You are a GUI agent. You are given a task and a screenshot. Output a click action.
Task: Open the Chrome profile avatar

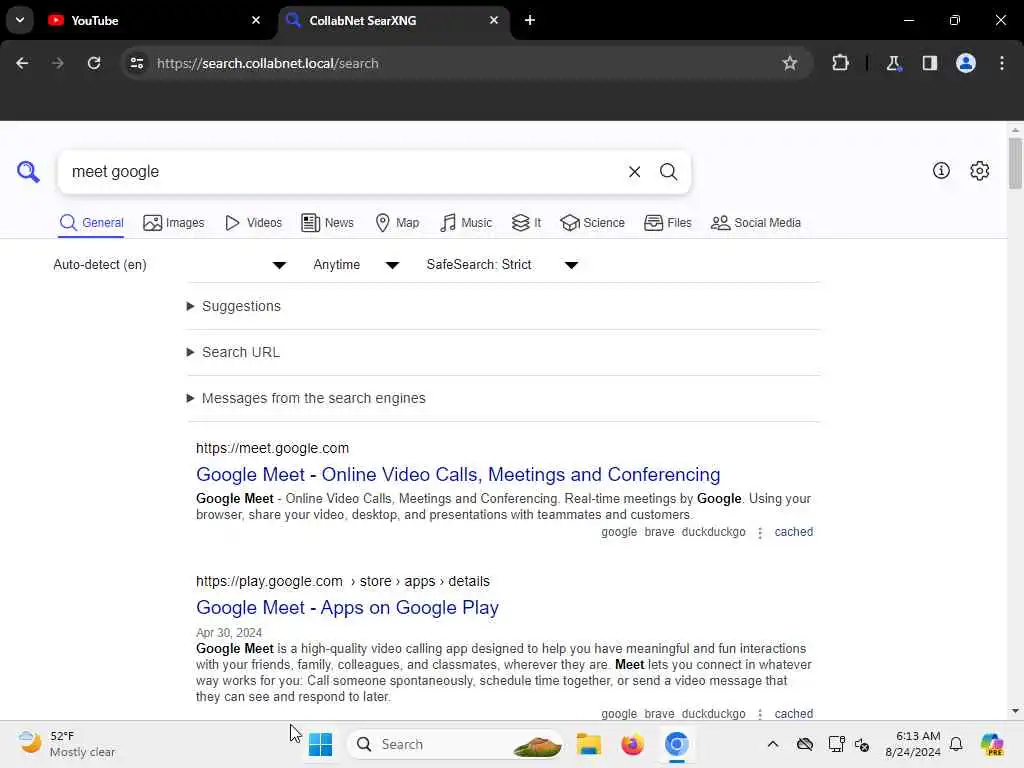pyautogui.click(x=966, y=63)
